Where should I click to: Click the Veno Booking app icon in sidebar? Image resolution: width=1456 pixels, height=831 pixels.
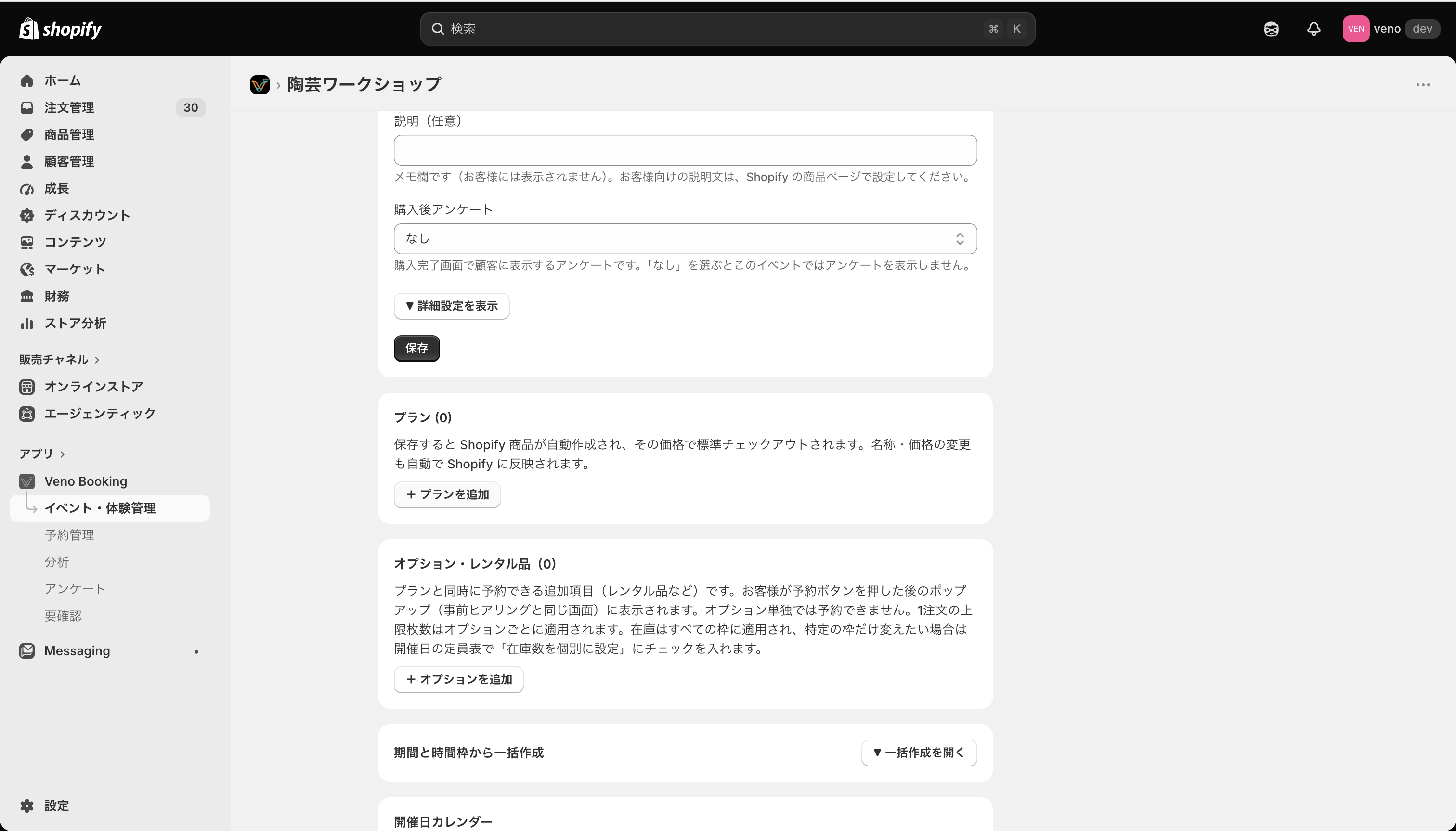click(27, 481)
